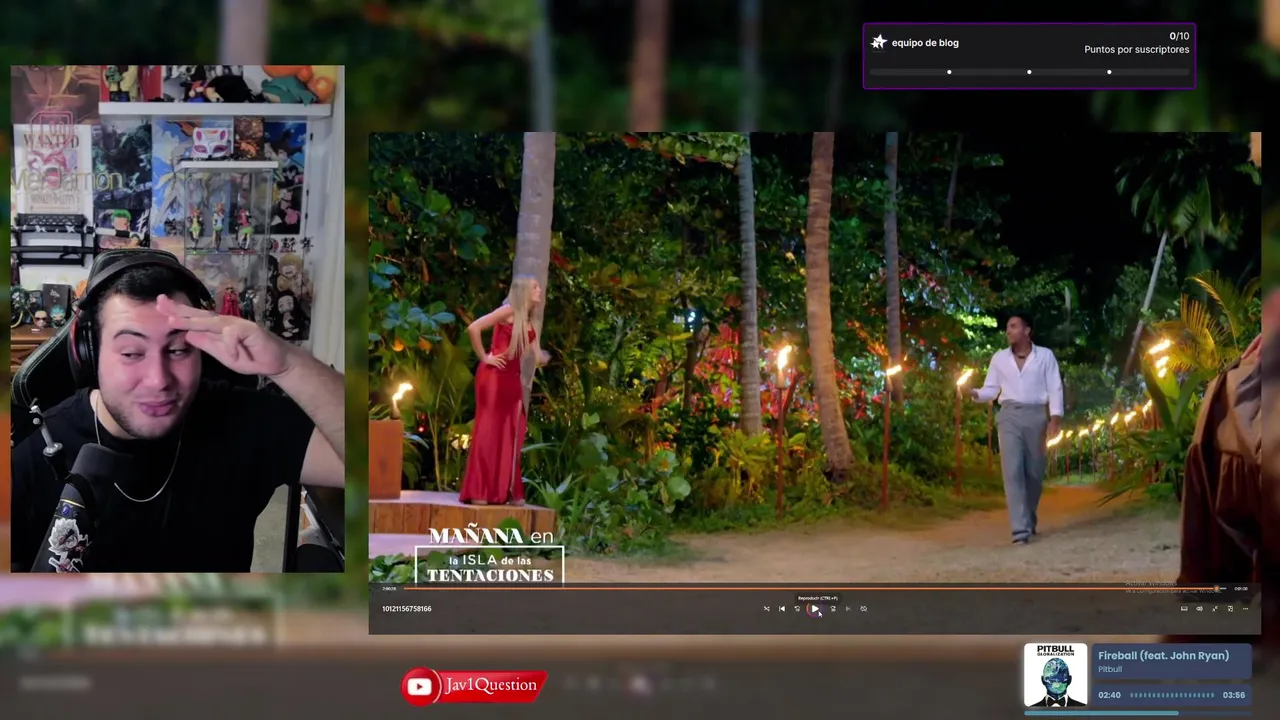Toggle repeat mode in the video player
The image size is (1280, 720).
click(864, 609)
